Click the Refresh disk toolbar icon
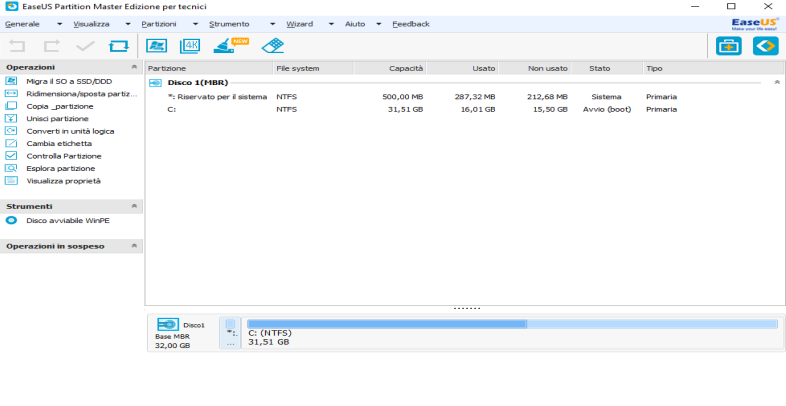The width and height of the screenshot is (786, 406). 119,46
